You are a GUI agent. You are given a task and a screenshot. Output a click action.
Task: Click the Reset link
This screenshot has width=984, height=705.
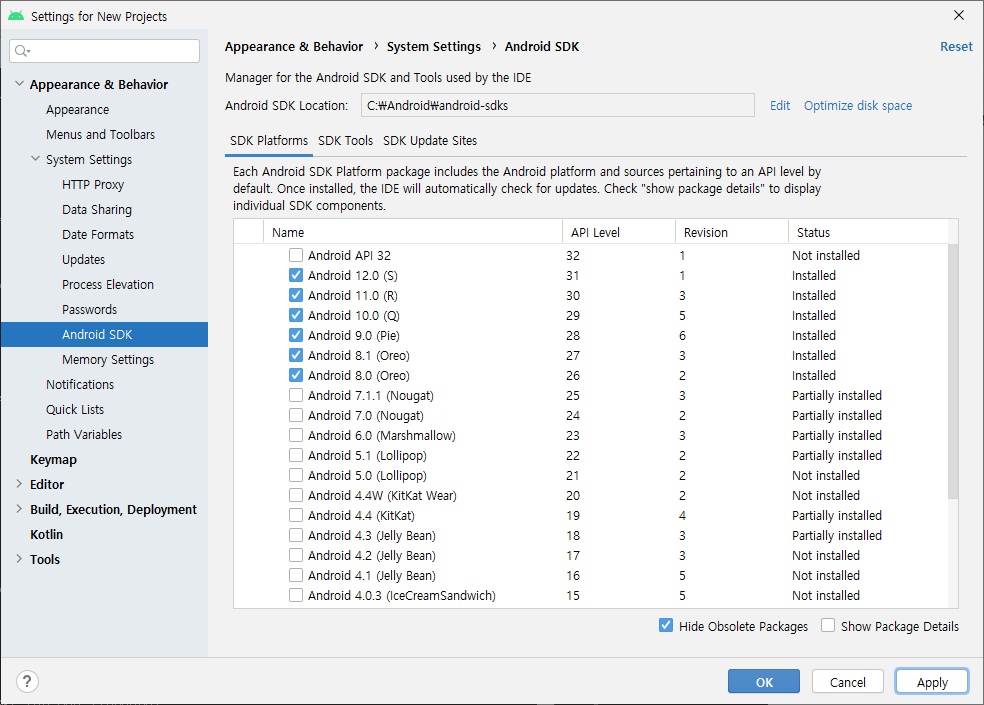[x=956, y=46]
